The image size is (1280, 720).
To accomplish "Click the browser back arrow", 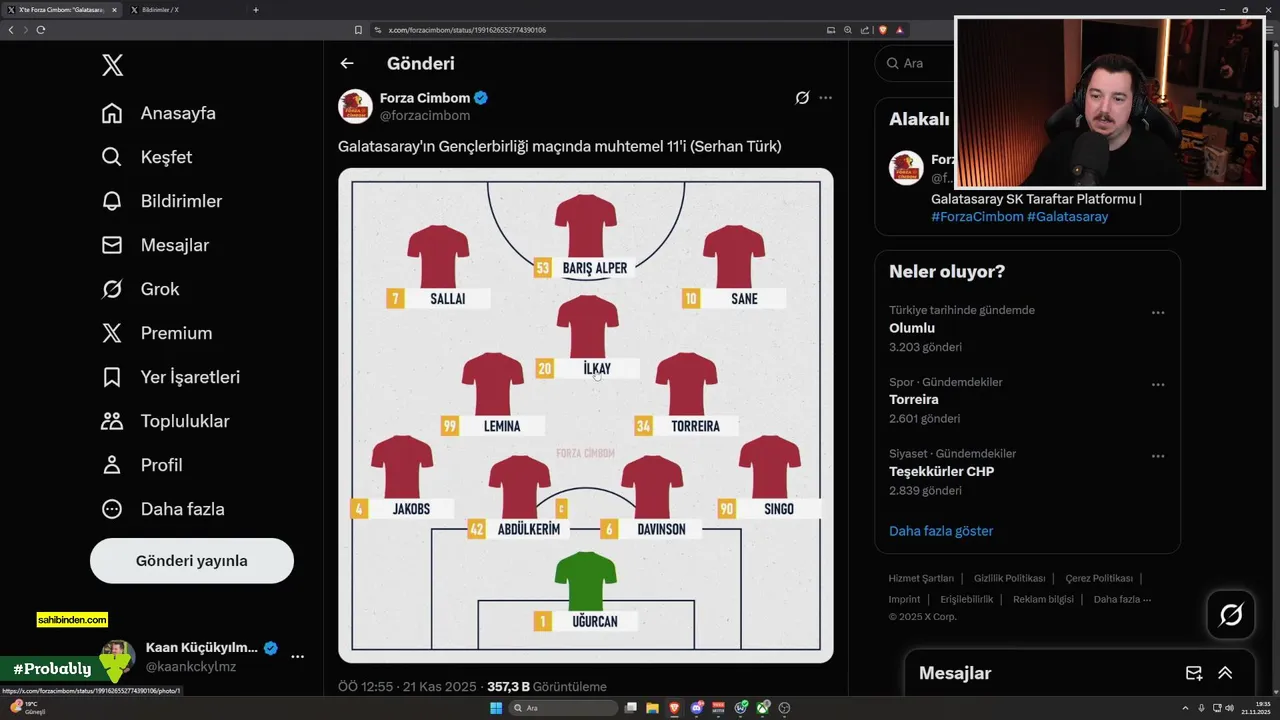I will click(x=11, y=30).
